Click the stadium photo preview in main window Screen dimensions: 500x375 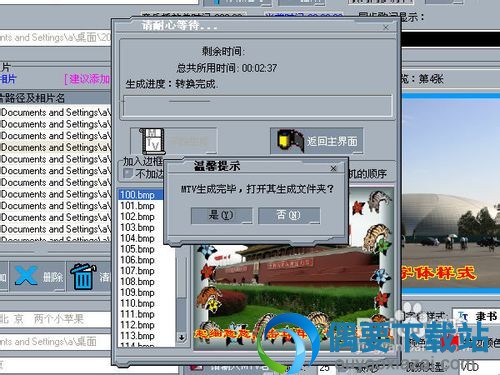click(451, 193)
